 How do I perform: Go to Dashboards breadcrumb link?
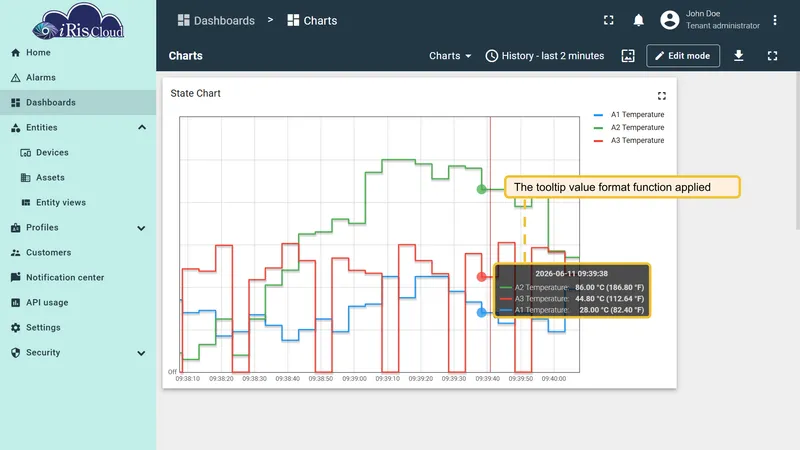click(x=216, y=20)
